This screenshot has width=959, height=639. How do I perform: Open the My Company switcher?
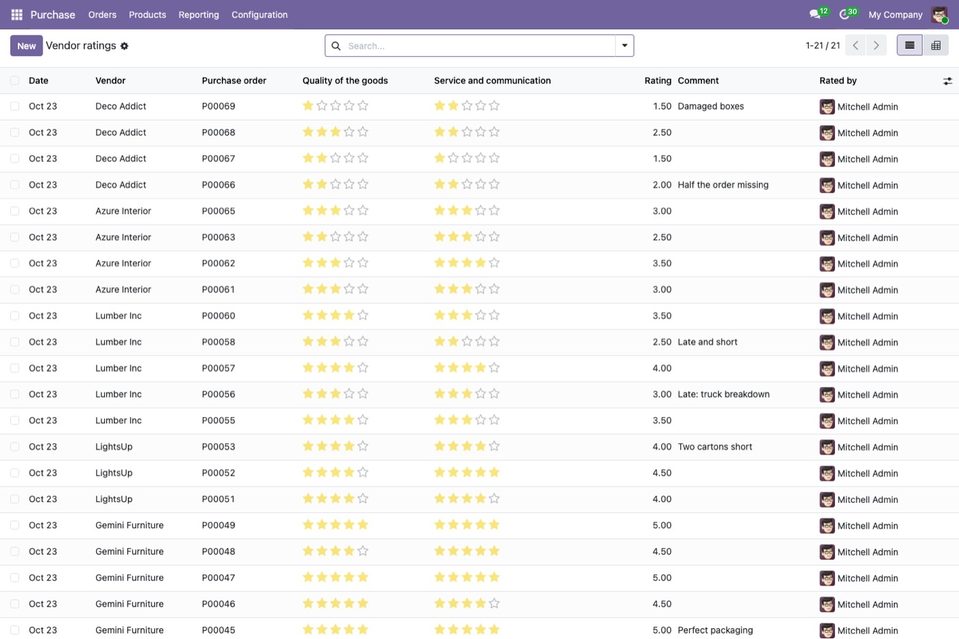(x=895, y=15)
